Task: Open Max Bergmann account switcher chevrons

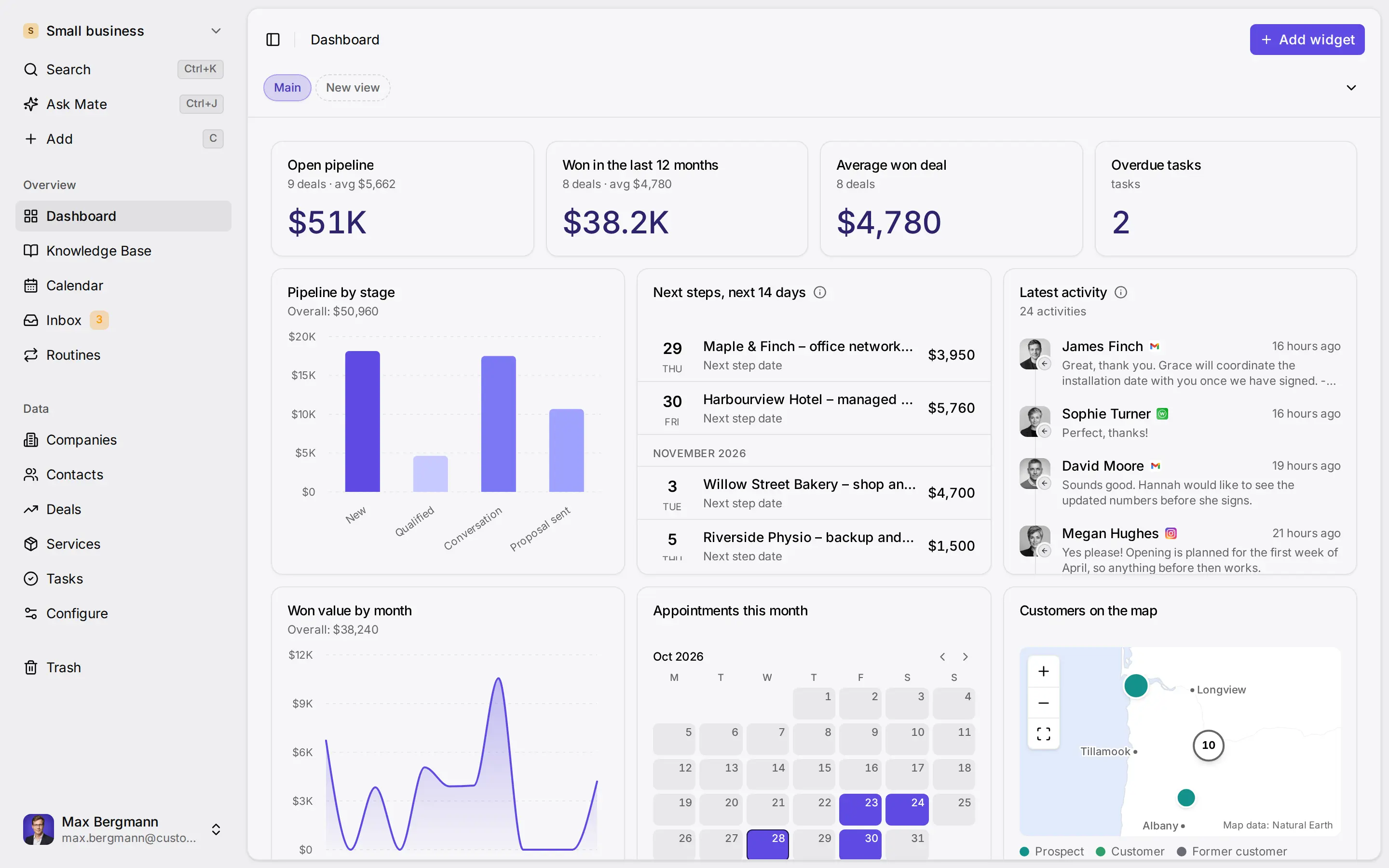Action: click(x=216, y=829)
